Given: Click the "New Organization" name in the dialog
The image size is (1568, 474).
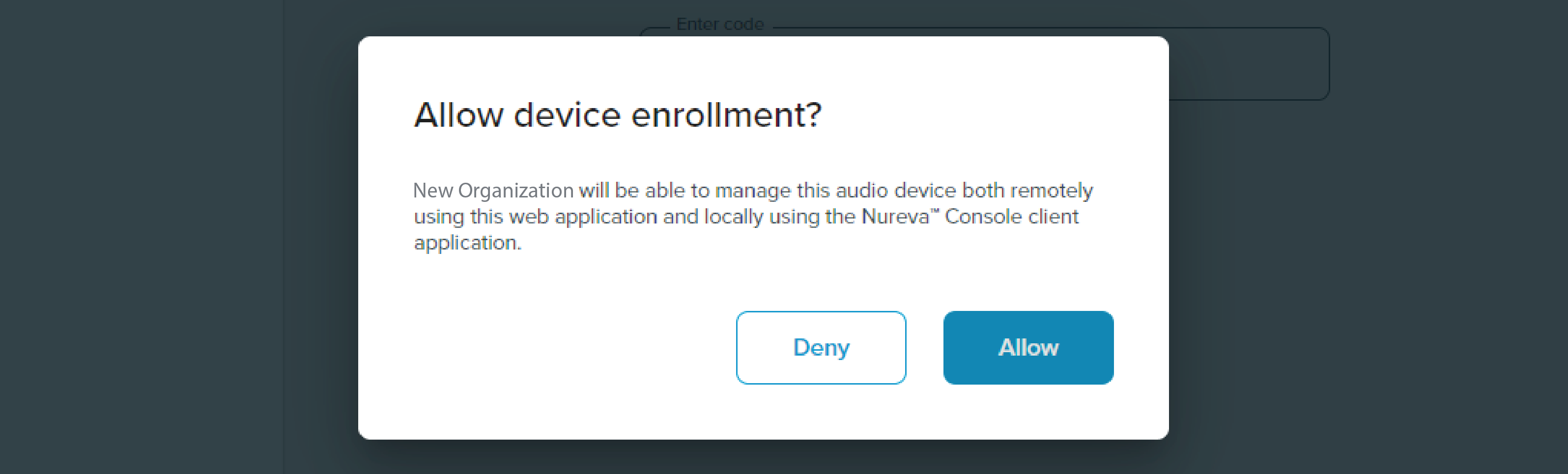Looking at the screenshot, I should pos(493,191).
